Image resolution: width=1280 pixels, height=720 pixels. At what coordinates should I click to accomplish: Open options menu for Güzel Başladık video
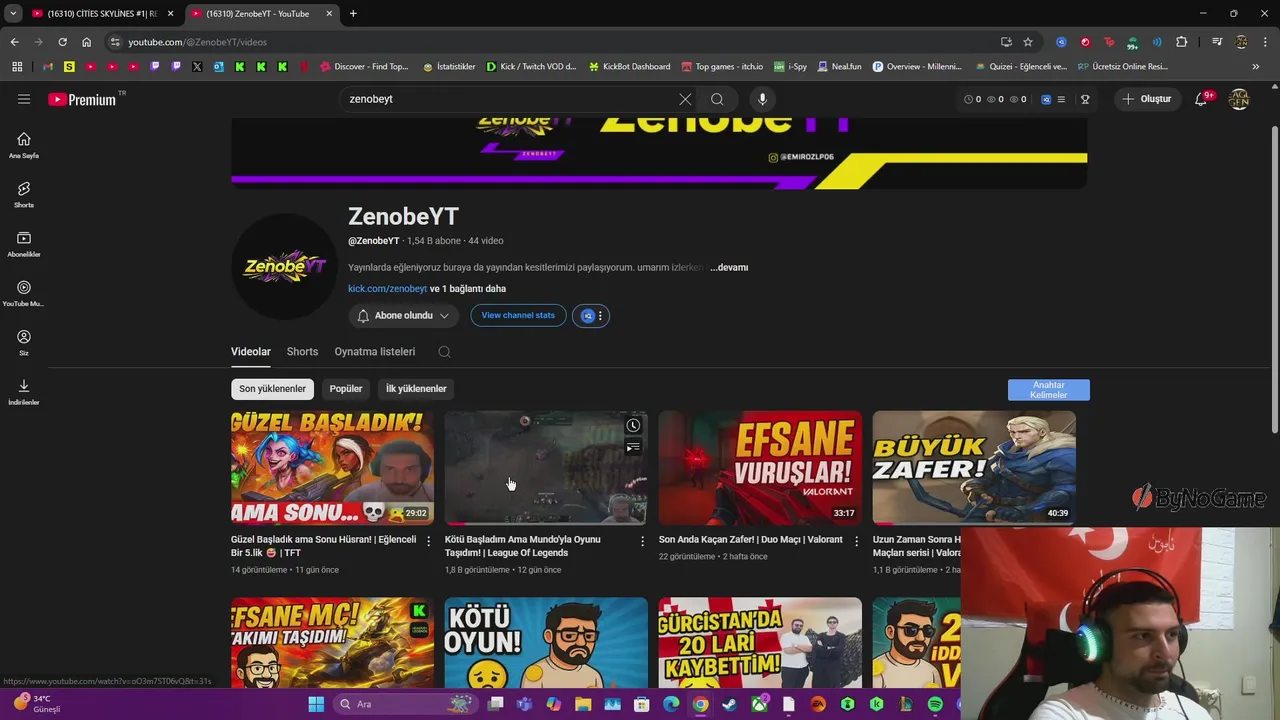(429, 541)
